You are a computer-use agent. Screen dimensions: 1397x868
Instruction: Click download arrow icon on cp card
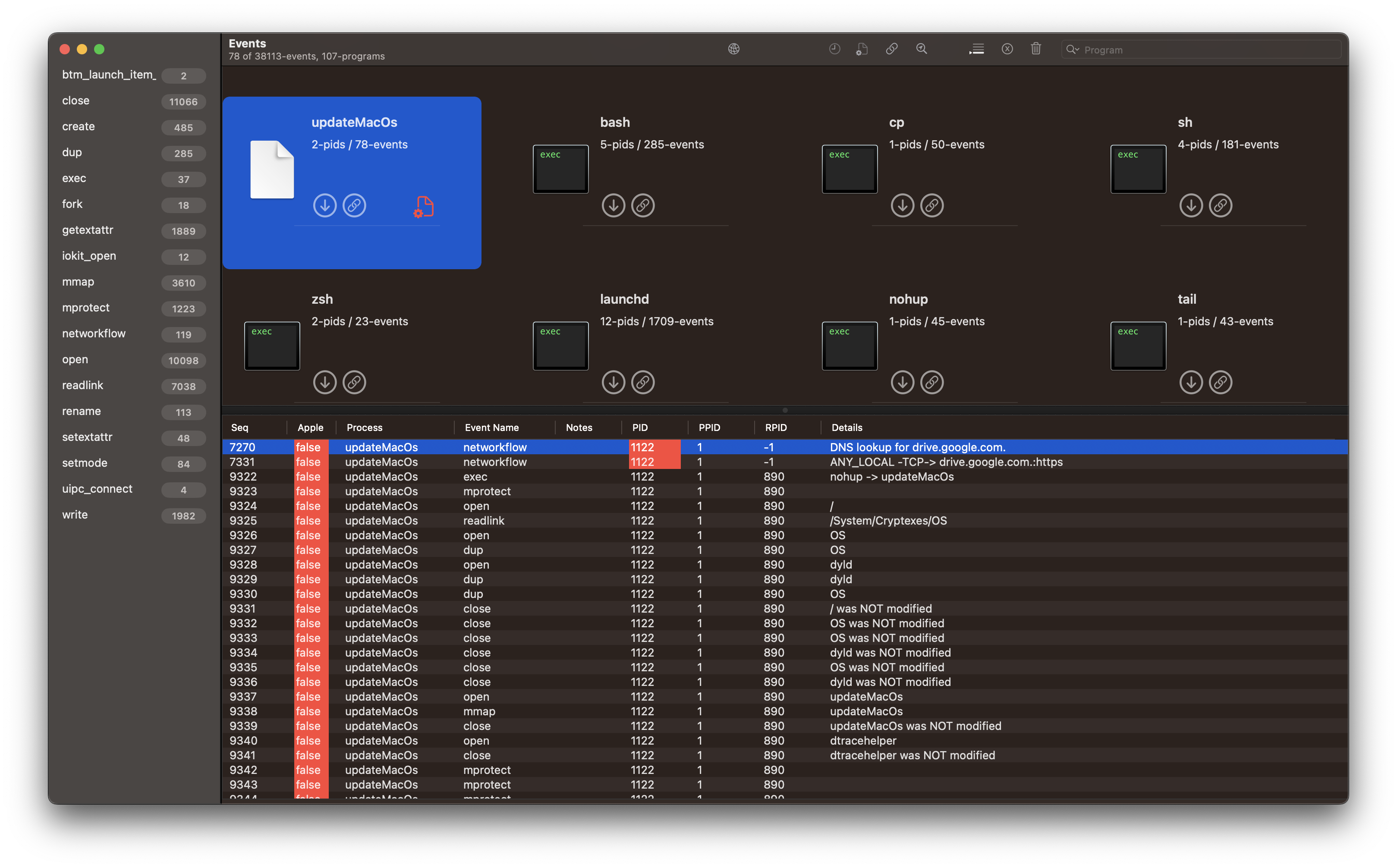[902, 205]
